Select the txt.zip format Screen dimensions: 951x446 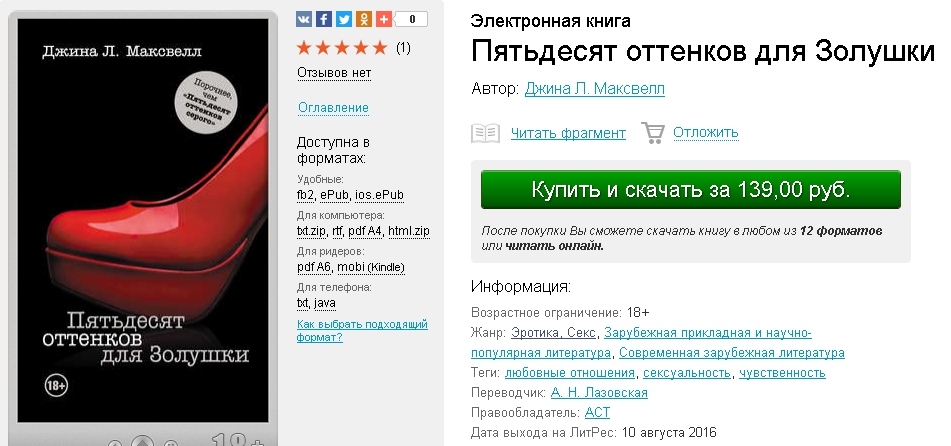click(x=311, y=231)
